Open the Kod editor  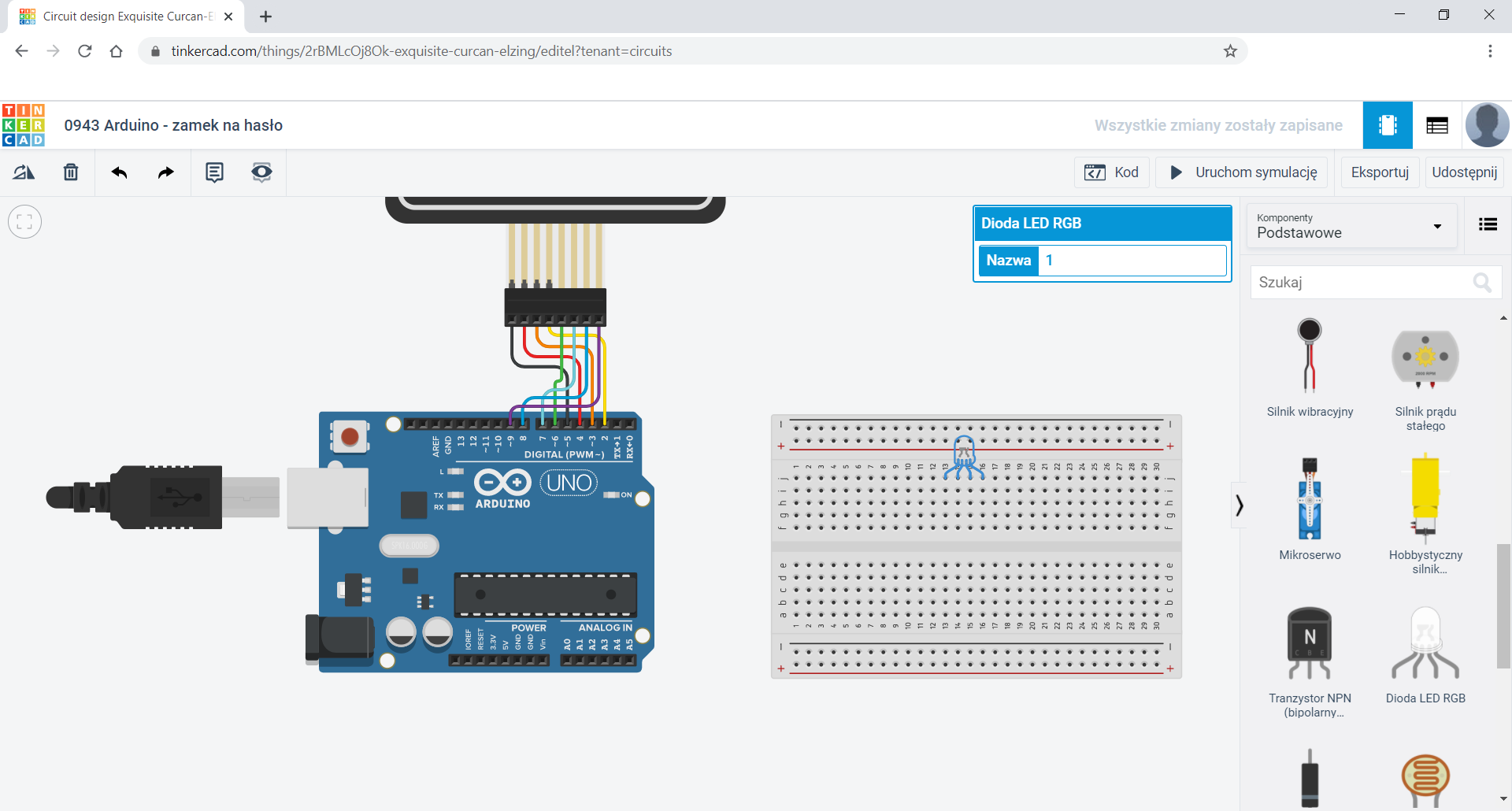[1111, 172]
